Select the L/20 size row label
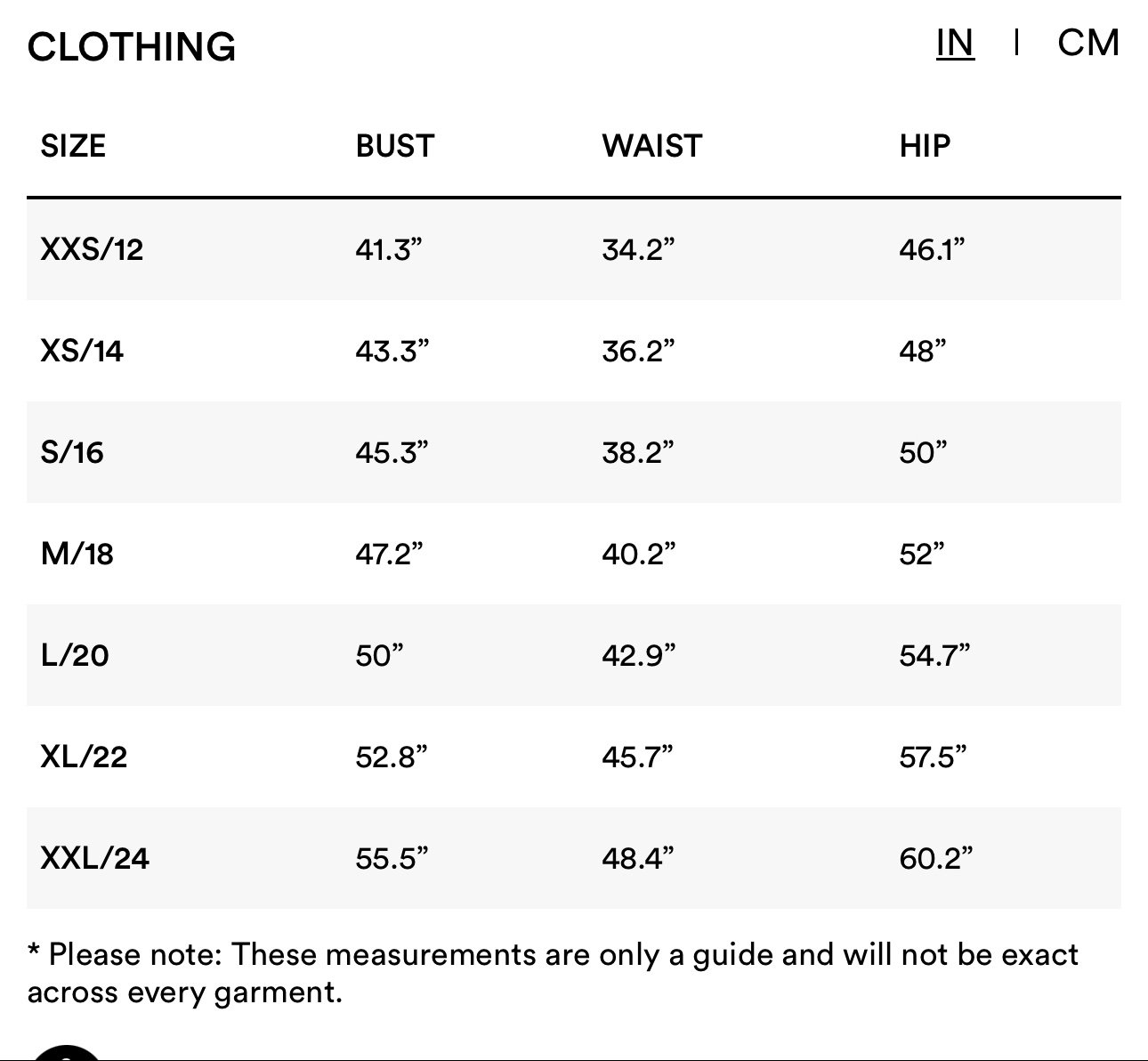 coord(75,655)
